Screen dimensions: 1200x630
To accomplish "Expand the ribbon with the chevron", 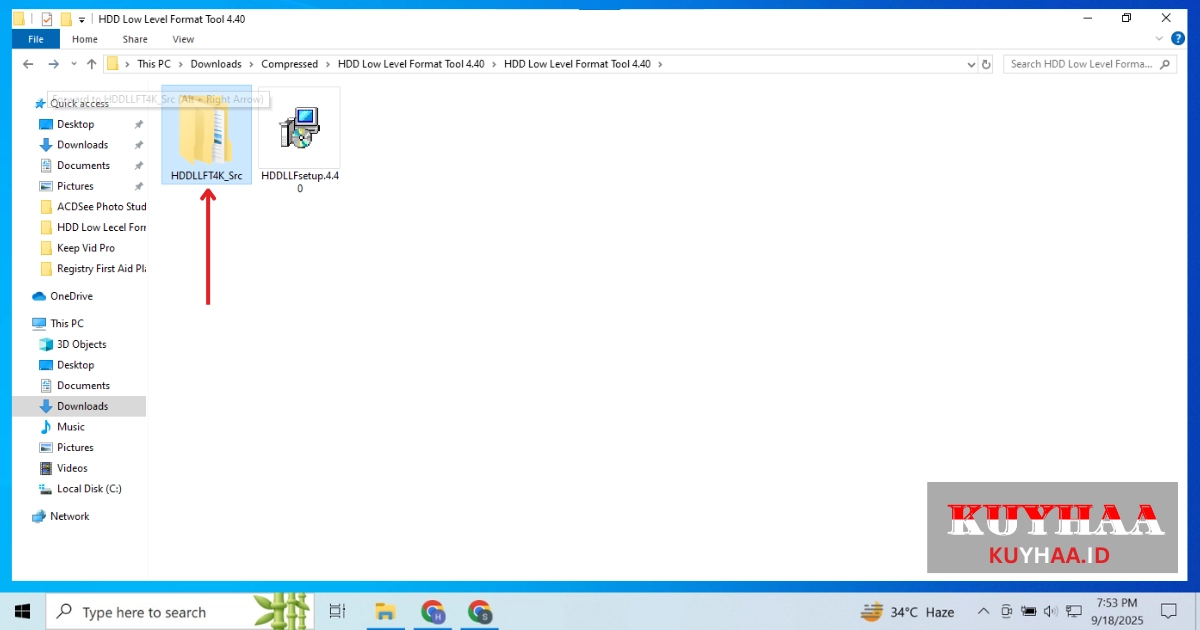I will (1160, 39).
